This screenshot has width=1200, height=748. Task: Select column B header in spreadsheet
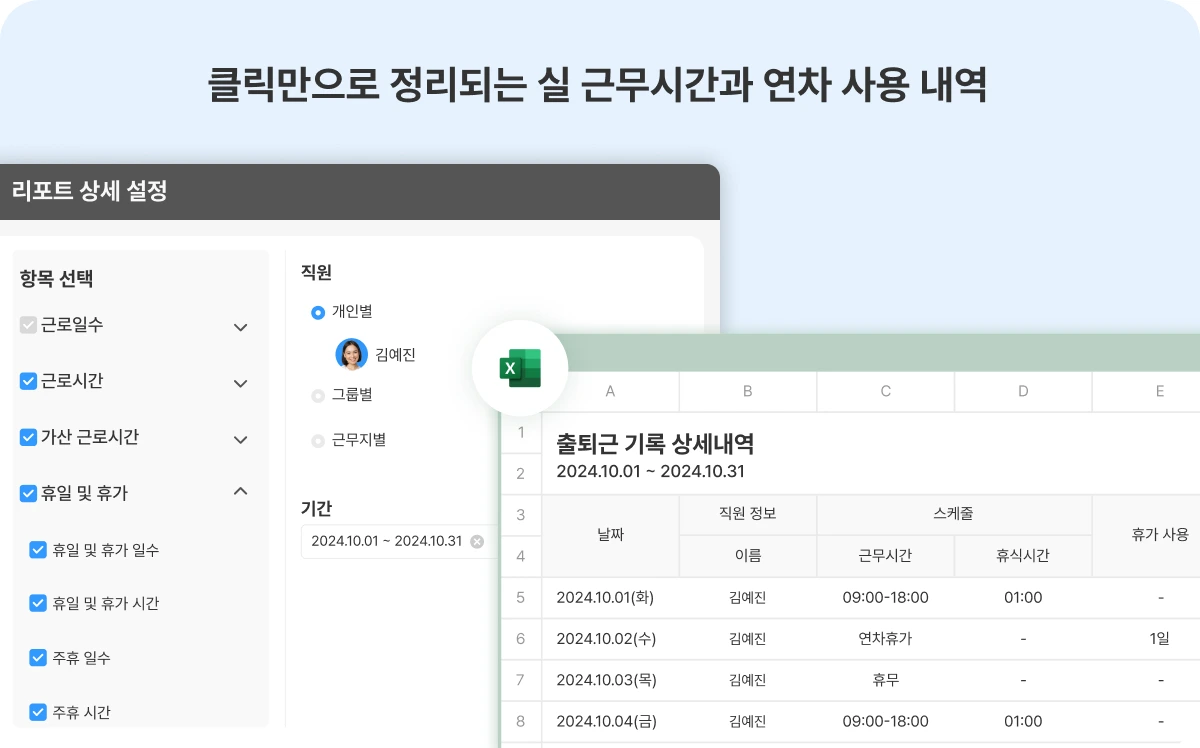pyautogui.click(x=748, y=392)
